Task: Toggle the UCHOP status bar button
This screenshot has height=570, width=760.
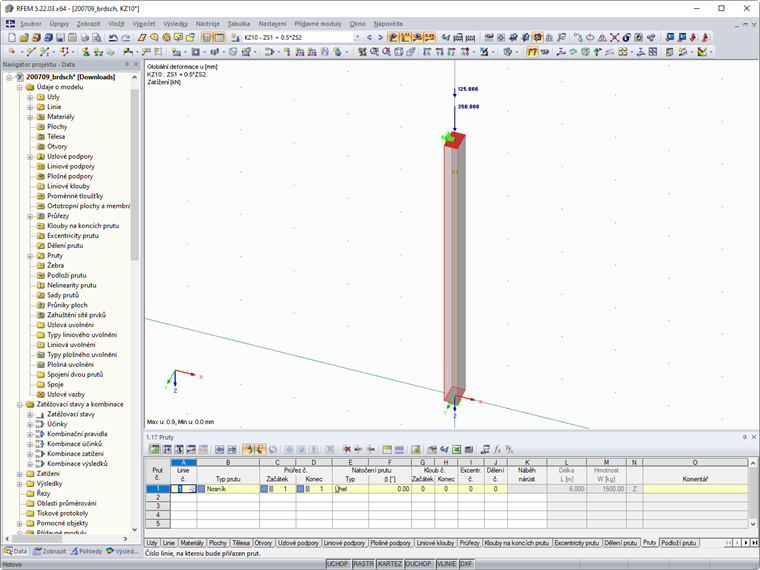Action: click(337, 564)
